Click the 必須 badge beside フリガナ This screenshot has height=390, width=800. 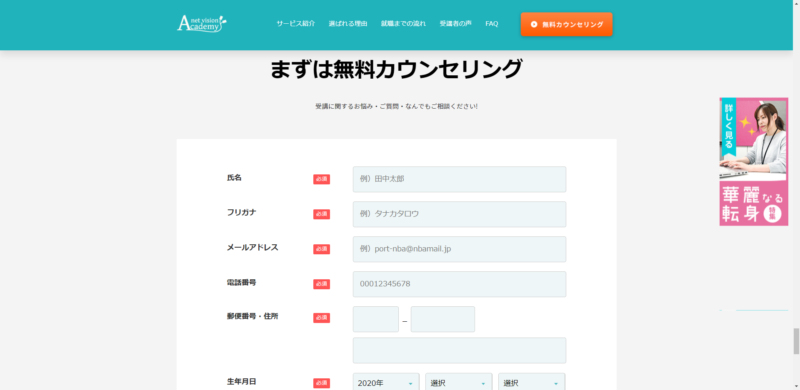(x=321, y=214)
